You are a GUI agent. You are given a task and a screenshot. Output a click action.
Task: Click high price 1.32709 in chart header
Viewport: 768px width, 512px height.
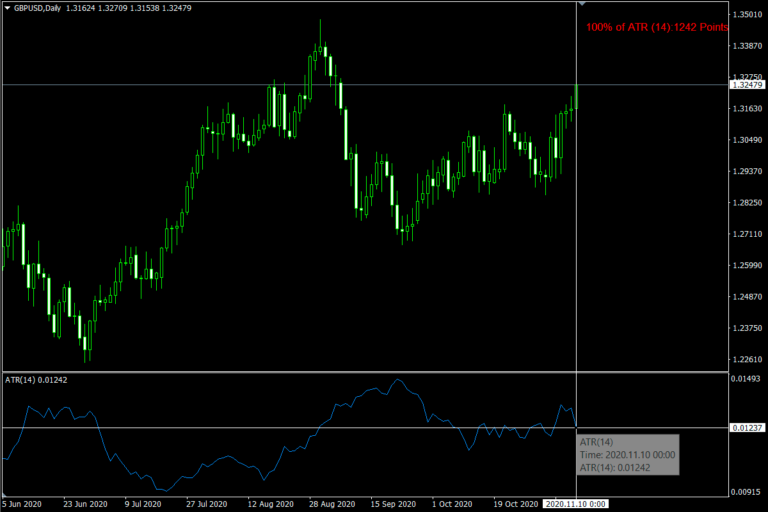click(x=112, y=8)
